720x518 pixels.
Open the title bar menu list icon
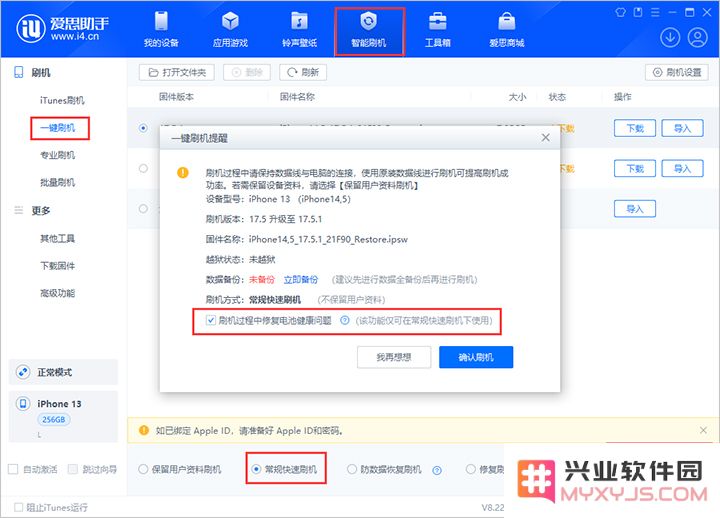(x=655, y=12)
